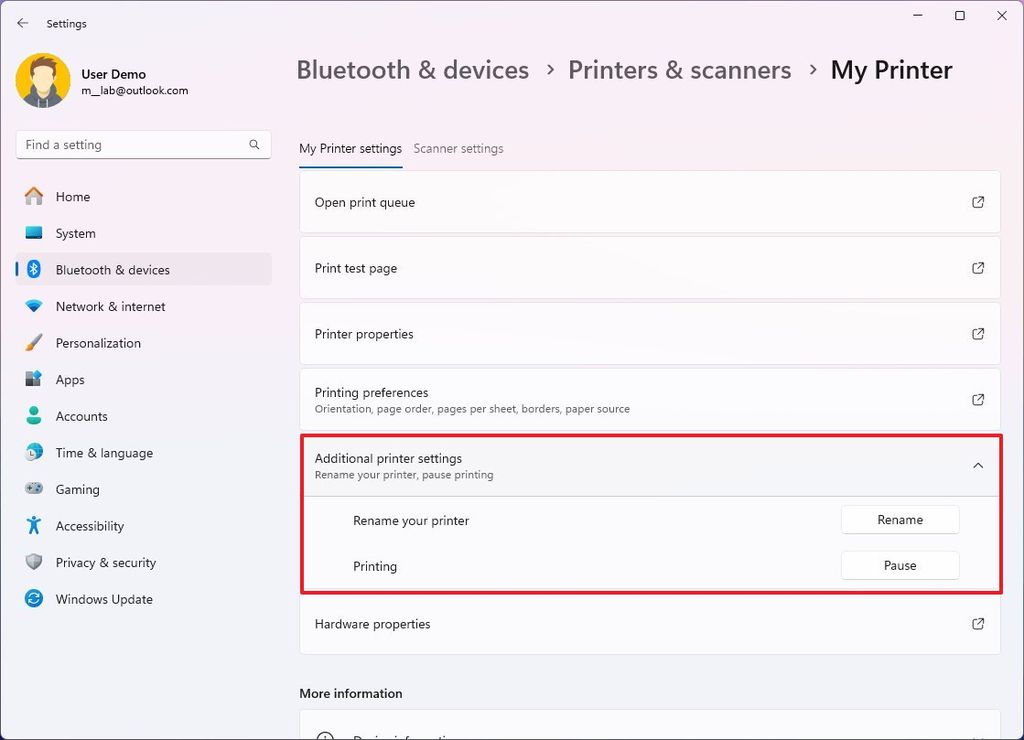Select the Accessibility icon in sidebar
Viewport: 1024px width, 740px height.
[x=33, y=525]
